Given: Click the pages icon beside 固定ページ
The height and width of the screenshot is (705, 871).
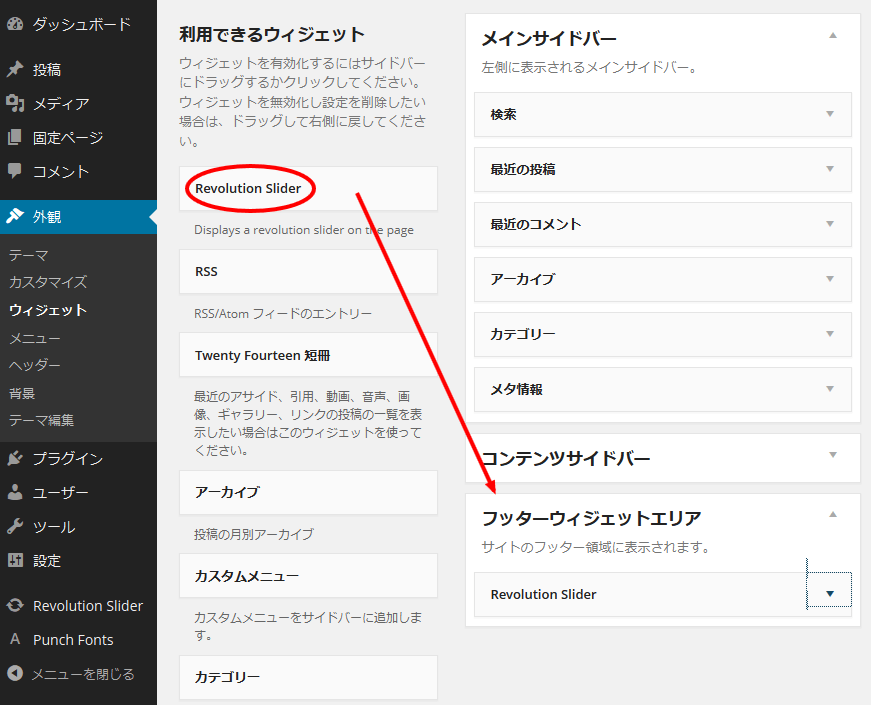Looking at the screenshot, I should pyautogui.click(x=15, y=137).
